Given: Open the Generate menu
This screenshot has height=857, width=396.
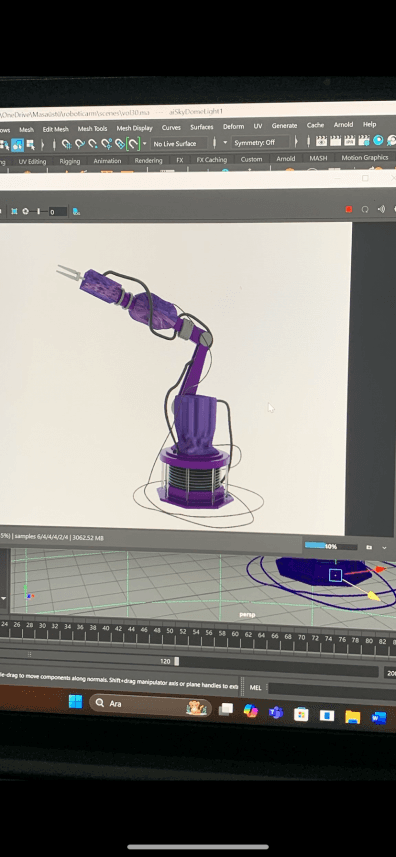Looking at the screenshot, I should pyautogui.click(x=285, y=126).
